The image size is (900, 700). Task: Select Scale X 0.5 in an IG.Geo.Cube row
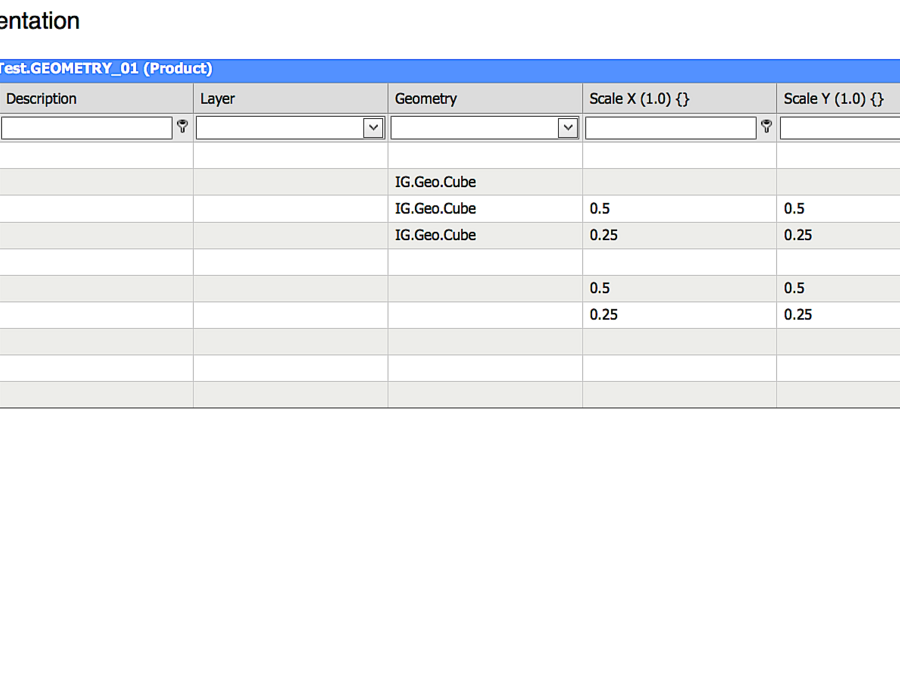coord(680,208)
